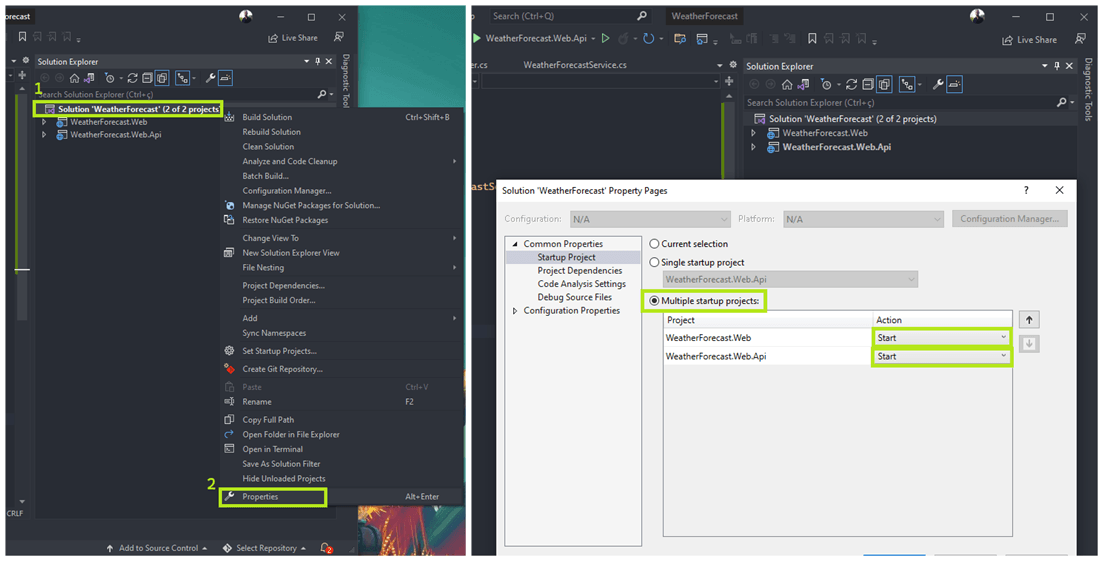Click green Start debugging arrow for WeatherForecast.Web.Api

point(477,38)
